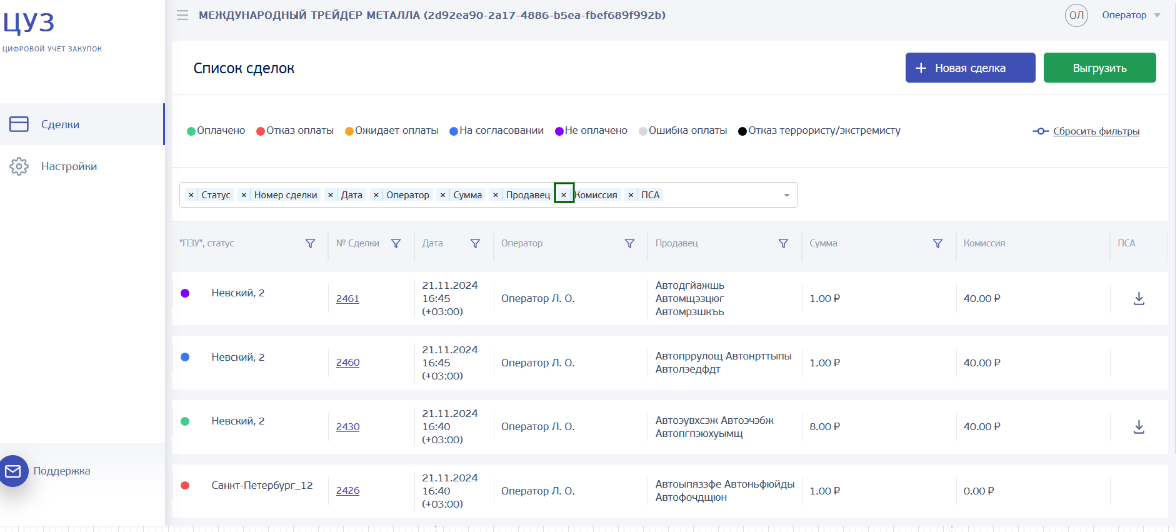Viewport: 1176px width, 532px height.
Task: Open the status column filter funnel
Action: 310,243
